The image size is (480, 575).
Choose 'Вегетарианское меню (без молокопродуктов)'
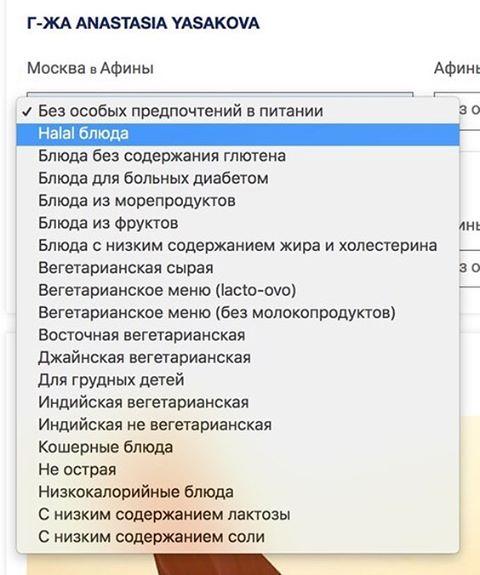click(x=238, y=312)
